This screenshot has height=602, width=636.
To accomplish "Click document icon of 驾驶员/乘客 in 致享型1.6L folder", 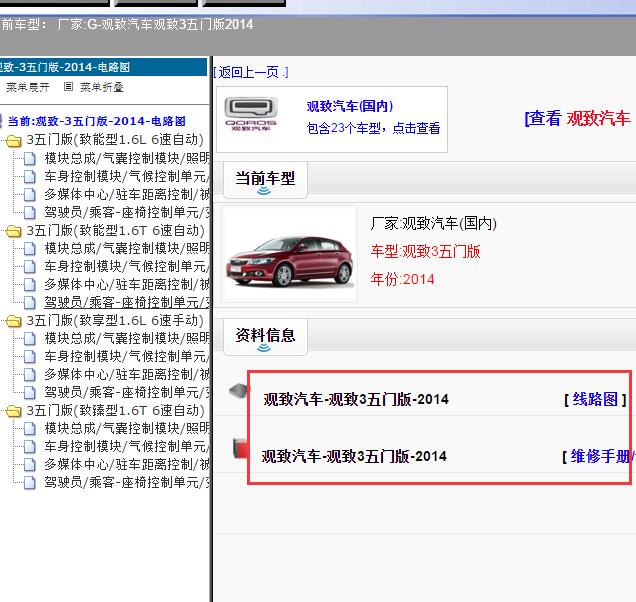I will [30, 393].
